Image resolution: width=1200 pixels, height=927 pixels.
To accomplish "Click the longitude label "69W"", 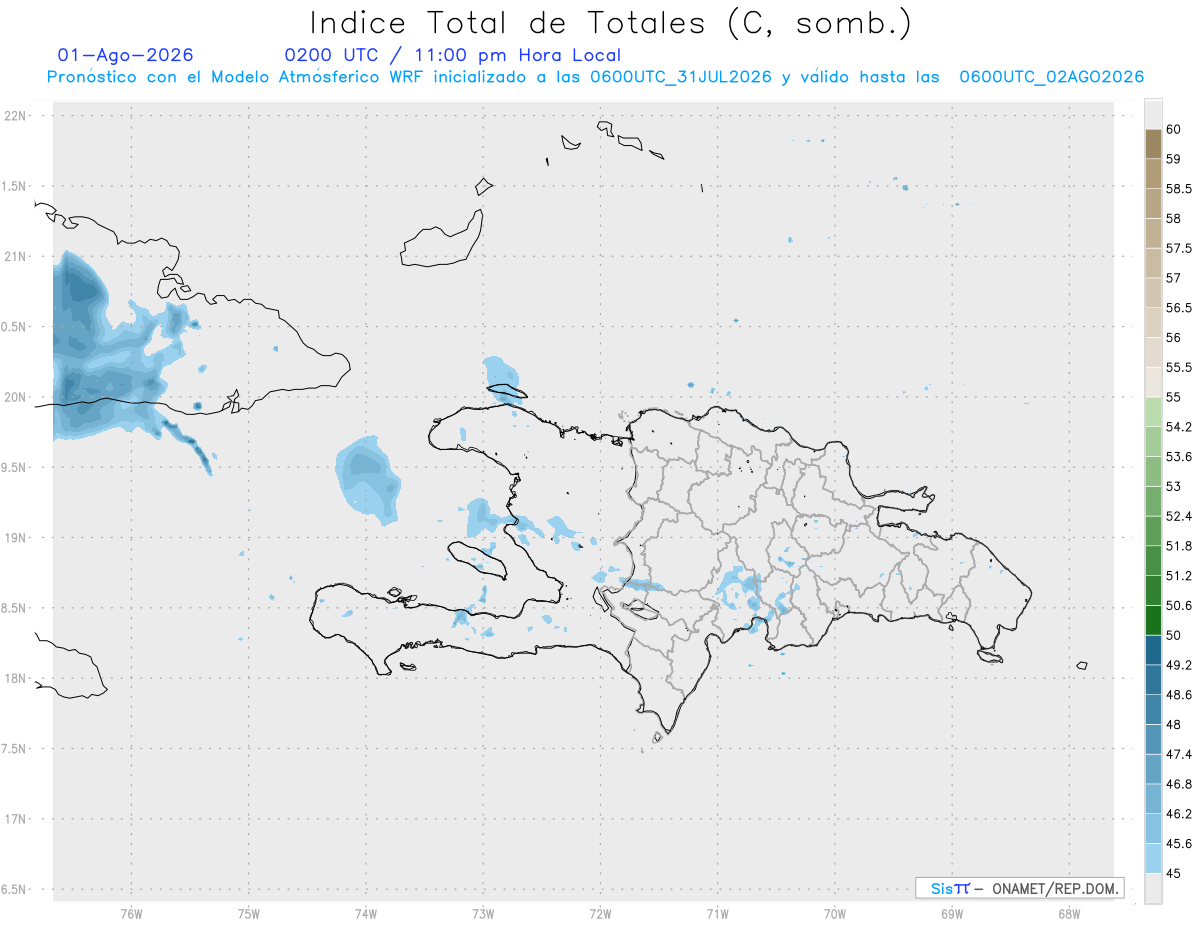I will click(952, 914).
